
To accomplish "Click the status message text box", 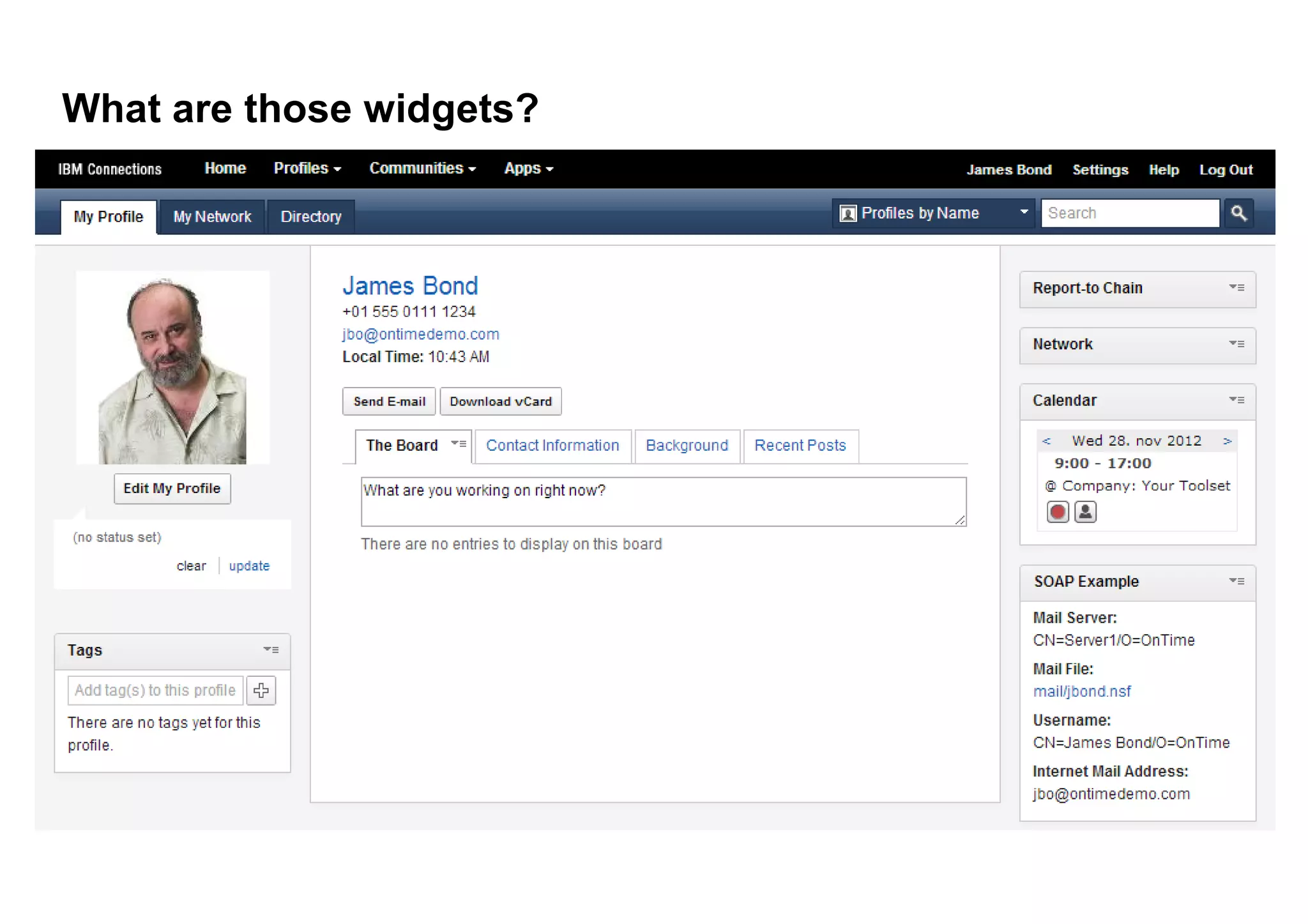I will click(x=663, y=501).
